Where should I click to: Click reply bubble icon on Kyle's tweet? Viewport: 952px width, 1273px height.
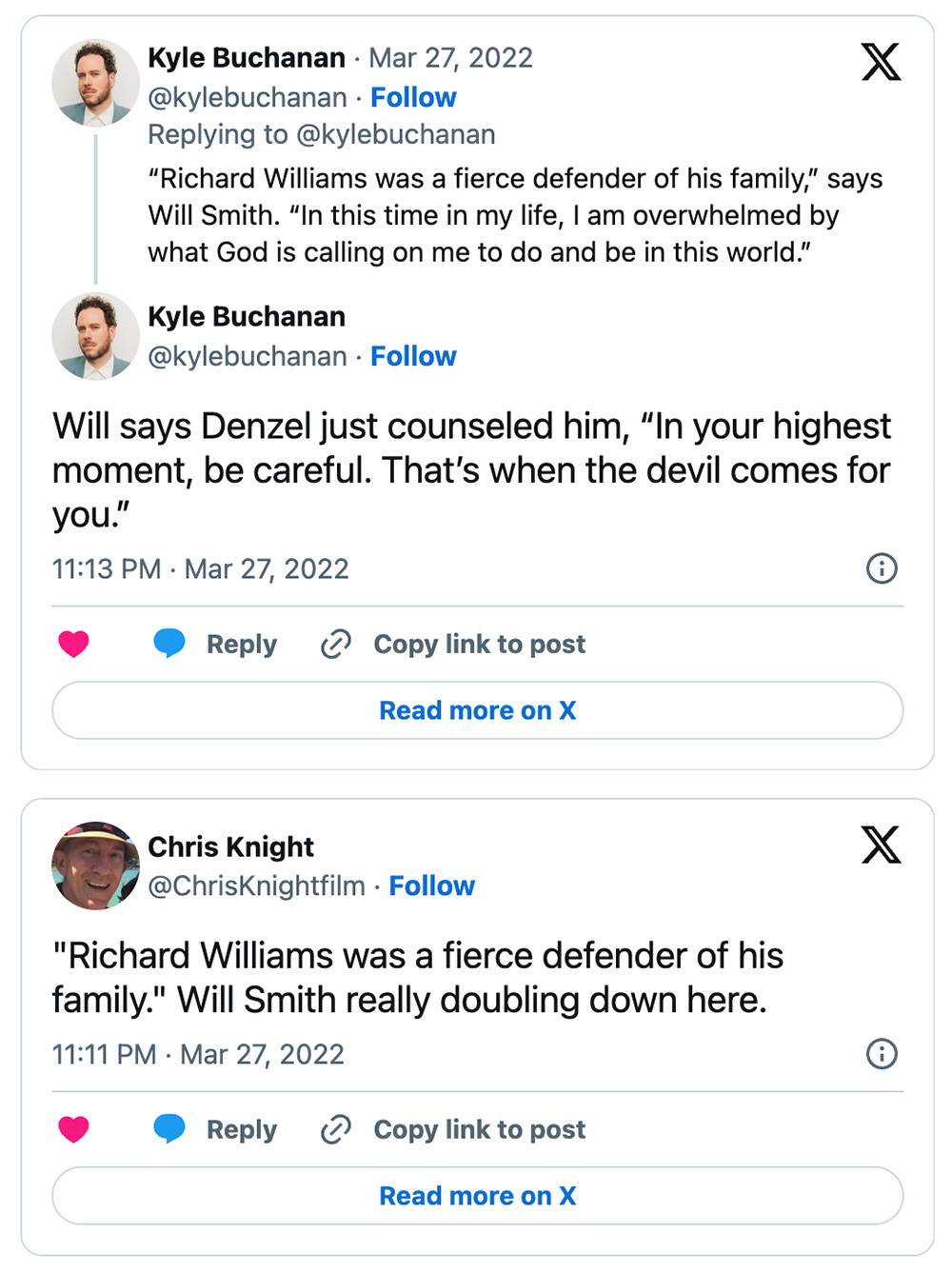[x=169, y=644]
